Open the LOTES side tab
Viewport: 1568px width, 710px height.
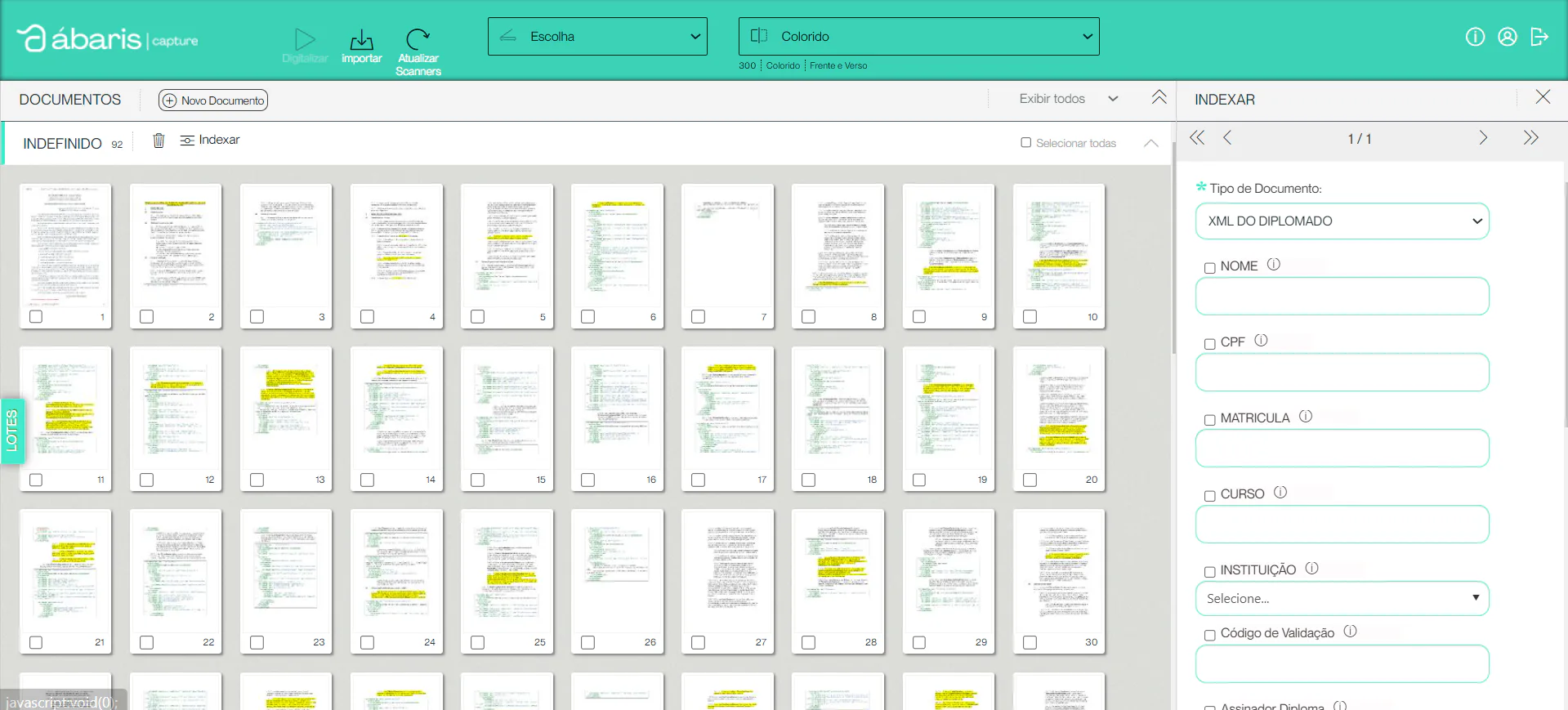(x=12, y=431)
